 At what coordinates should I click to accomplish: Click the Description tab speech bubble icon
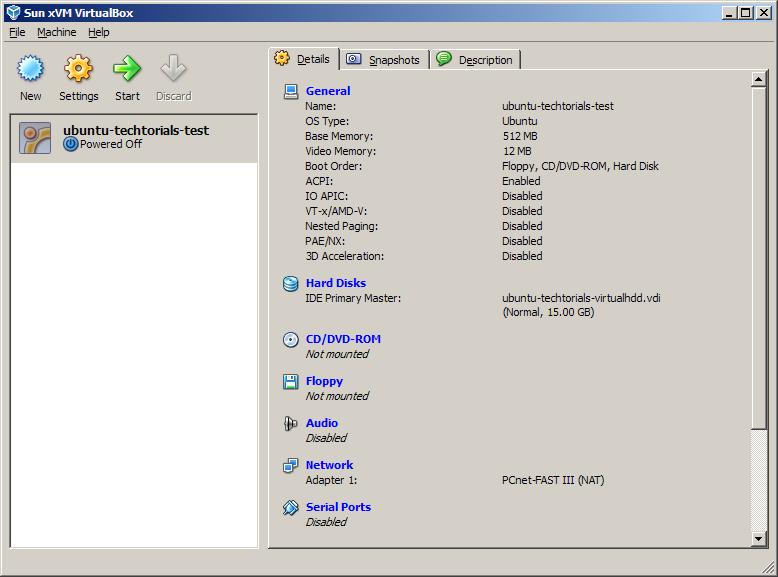coord(444,59)
